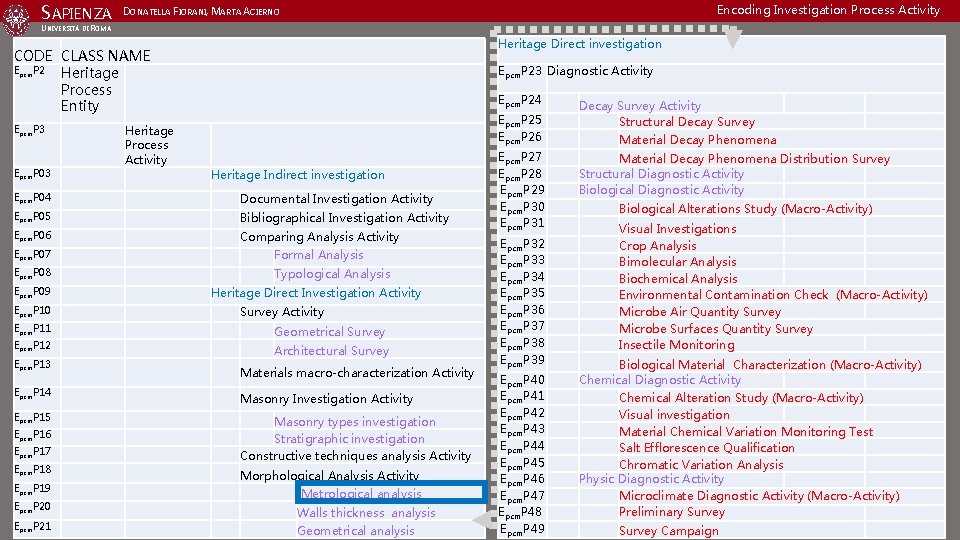Click the 'Typological Analysis' entry
The image size is (960, 540).
332,274
